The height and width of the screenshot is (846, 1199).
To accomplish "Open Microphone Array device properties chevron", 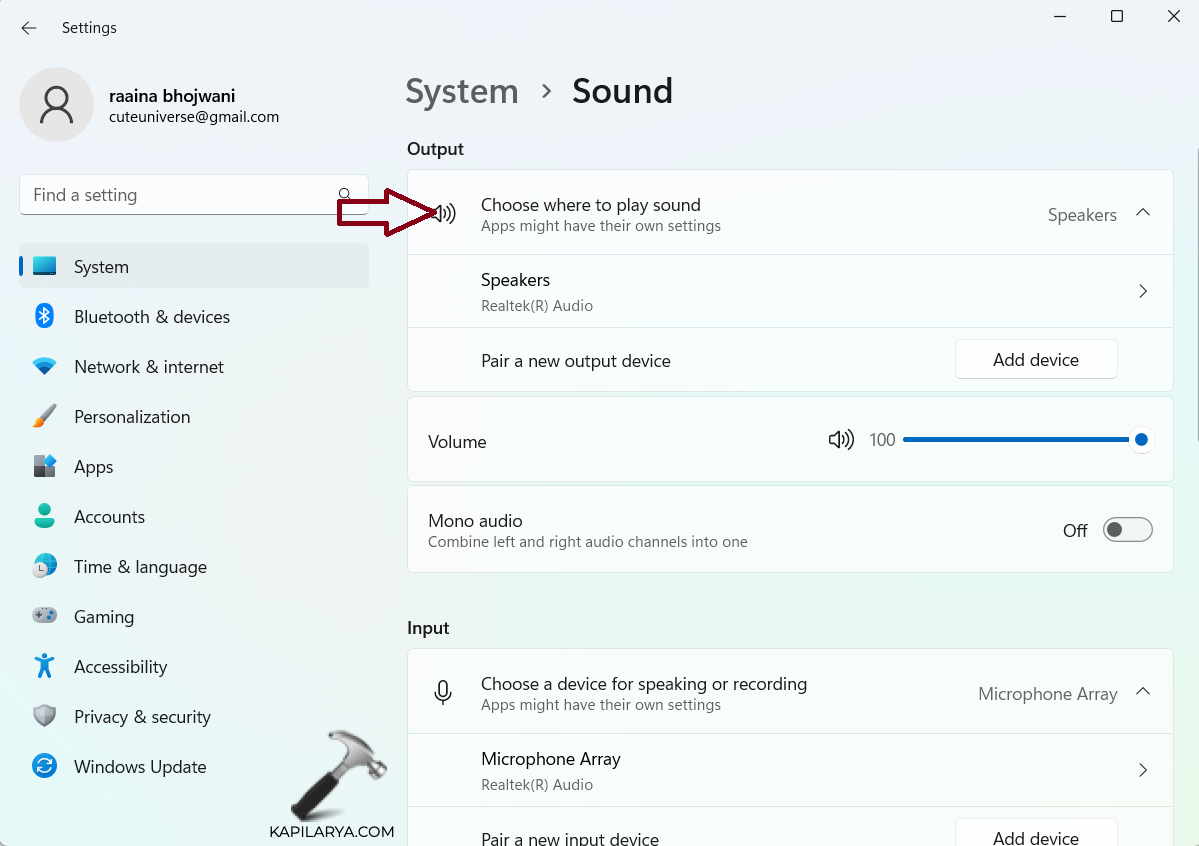I will pos(1143,770).
